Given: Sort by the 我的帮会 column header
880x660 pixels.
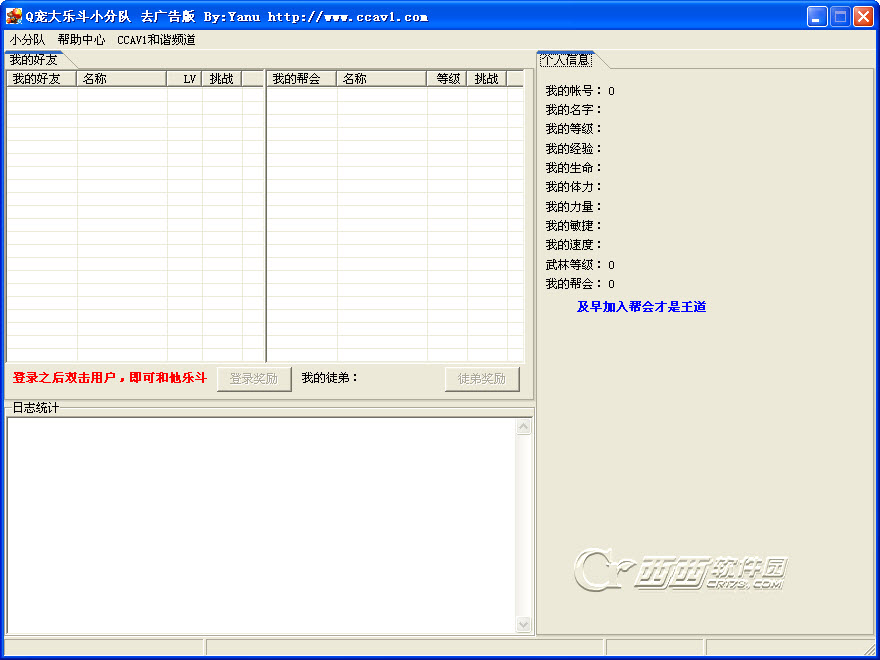Looking at the screenshot, I should coord(301,79).
